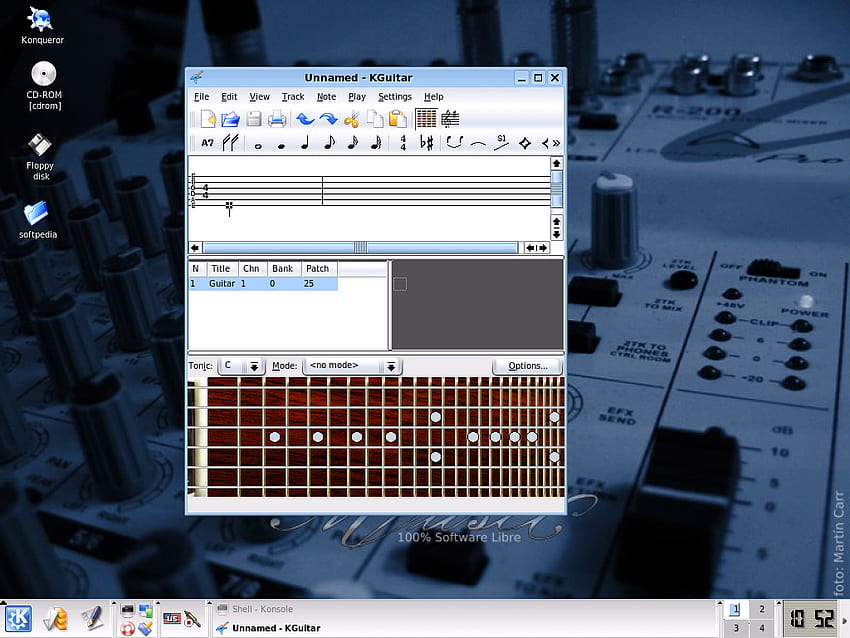Open the KDE K menu
This screenshot has width=850, height=638.
pyautogui.click(x=18, y=618)
